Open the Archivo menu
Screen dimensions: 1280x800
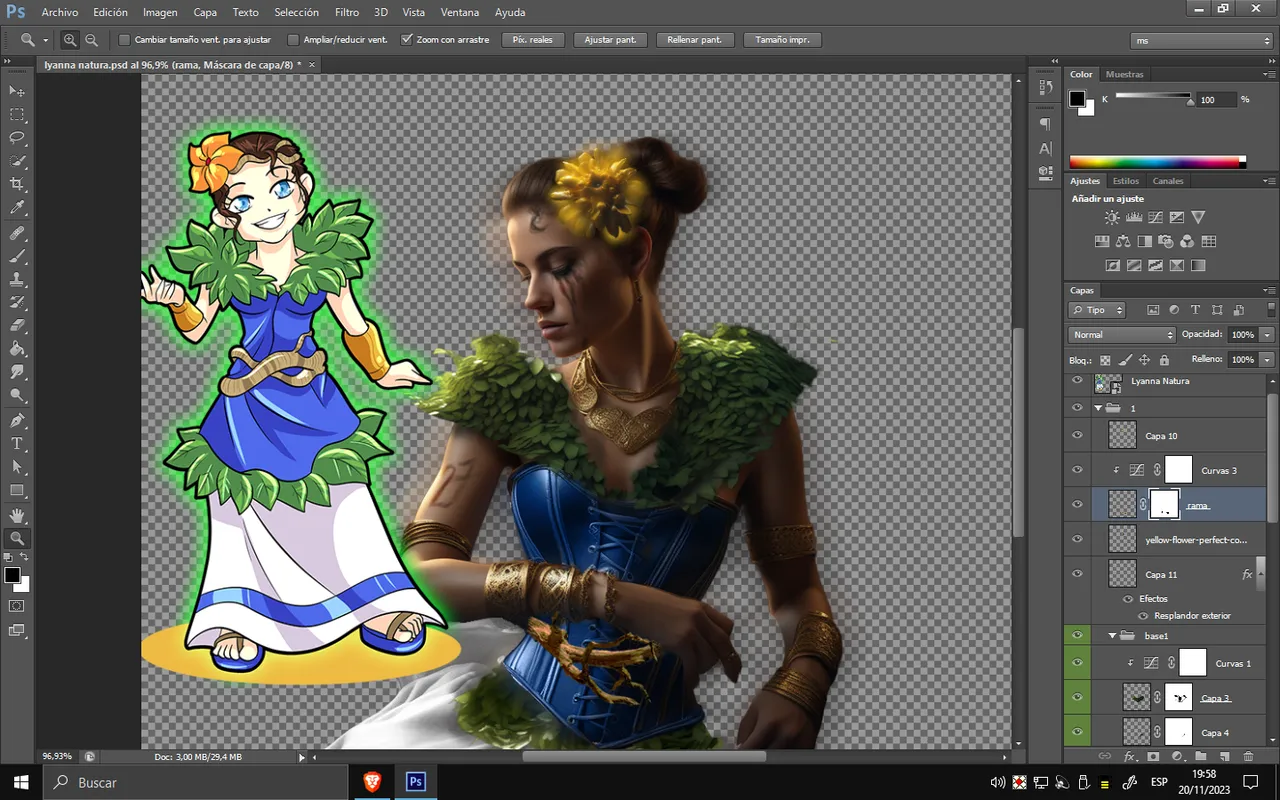[x=60, y=12]
